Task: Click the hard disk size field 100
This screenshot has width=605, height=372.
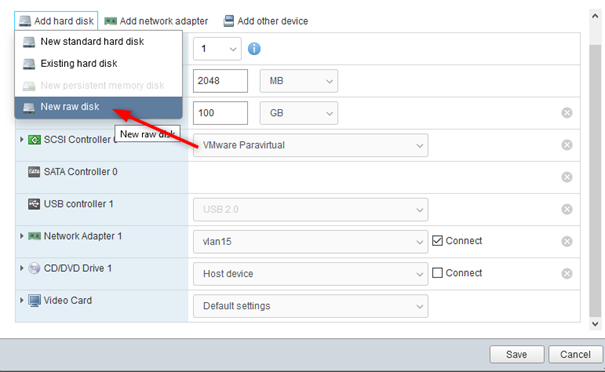Action: click(220, 113)
